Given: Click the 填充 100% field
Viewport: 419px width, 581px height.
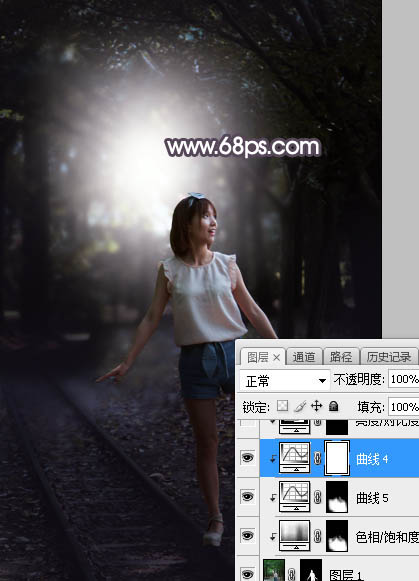Looking at the screenshot, I should coord(403,407).
